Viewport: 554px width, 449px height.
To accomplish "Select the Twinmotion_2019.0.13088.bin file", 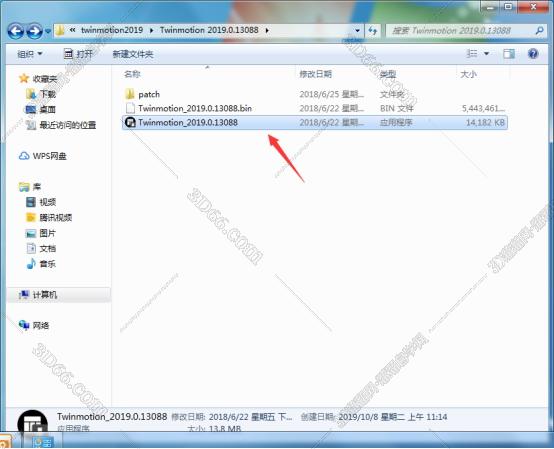I will point(315,108).
